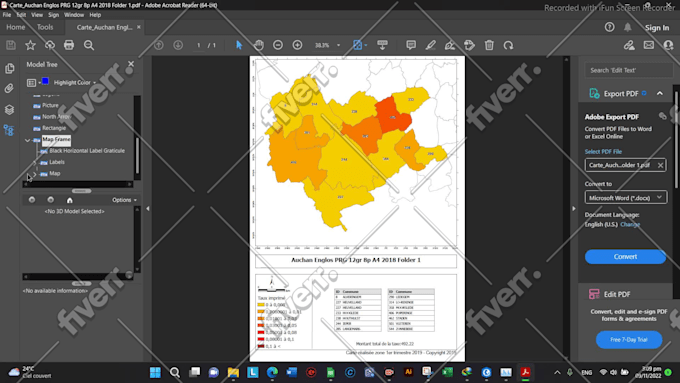Open the sign/fill pen tool
The image size is (680, 383).
pyautogui.click(x=450, y=45)
